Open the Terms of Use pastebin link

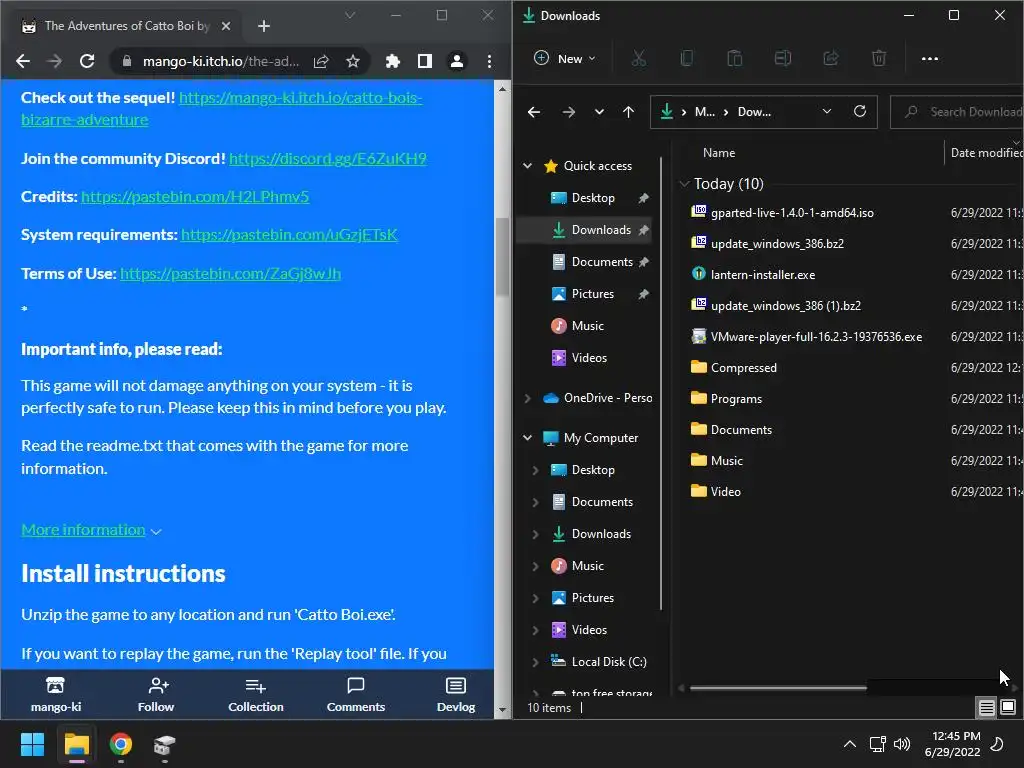tap(231, 273)
